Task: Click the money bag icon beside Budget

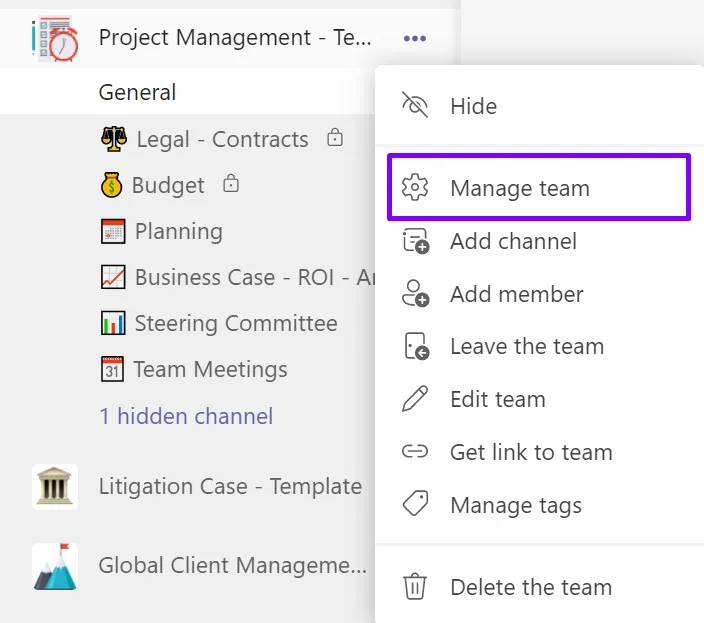Action: [x=111, y=185]
